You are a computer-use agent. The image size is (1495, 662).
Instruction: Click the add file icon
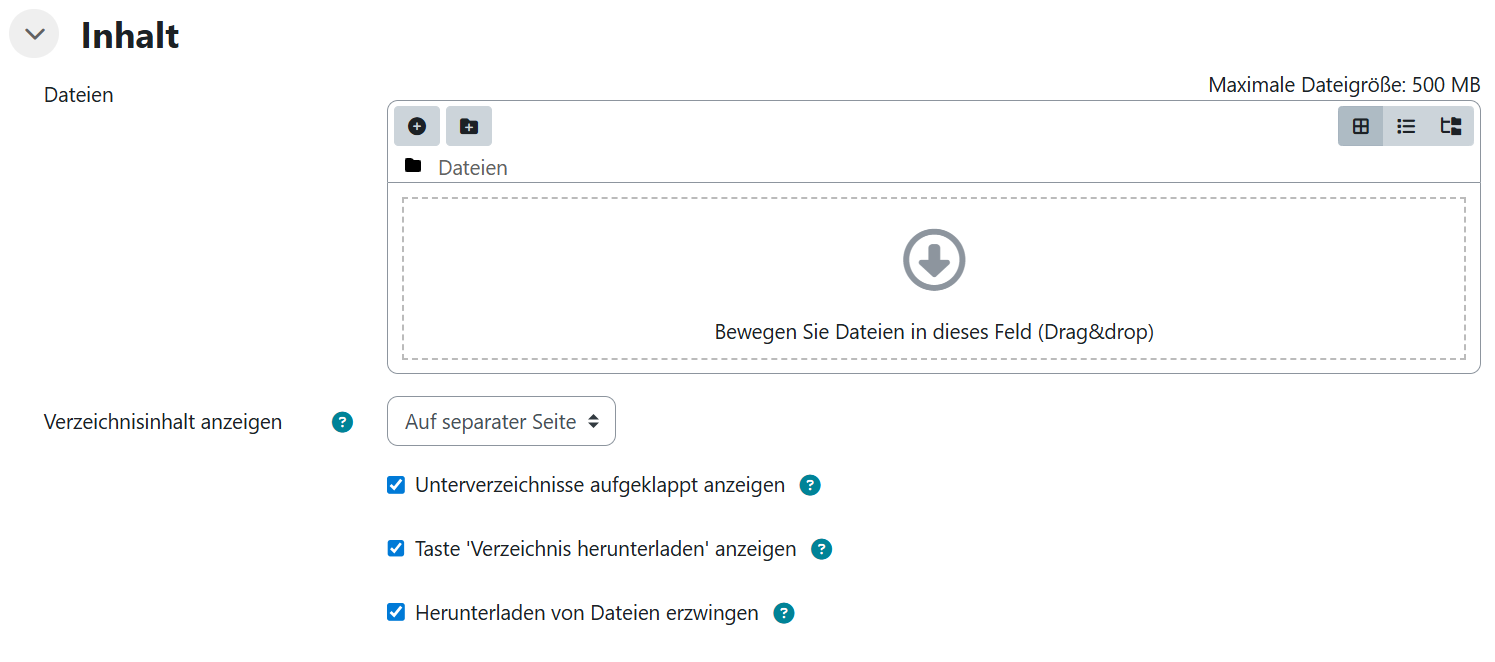[x=417, y=126]
